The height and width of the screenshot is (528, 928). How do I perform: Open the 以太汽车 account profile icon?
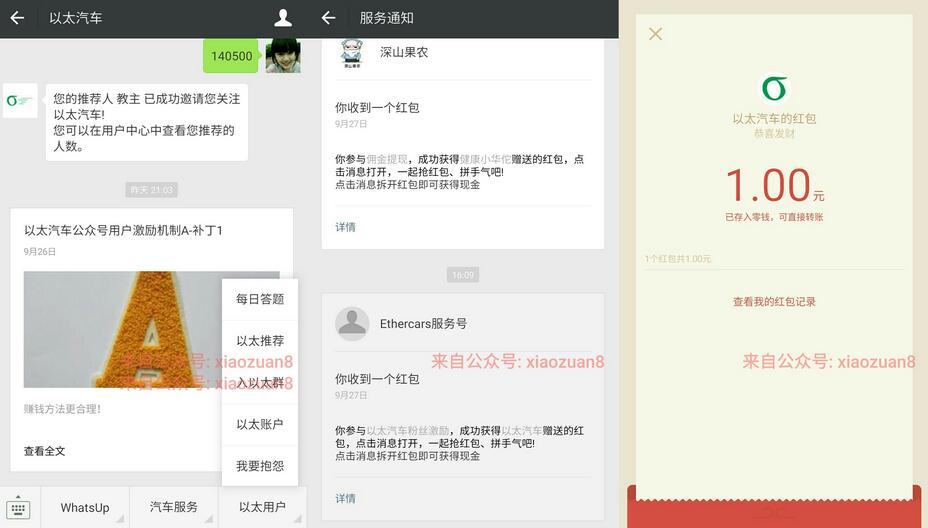point(283,18)
